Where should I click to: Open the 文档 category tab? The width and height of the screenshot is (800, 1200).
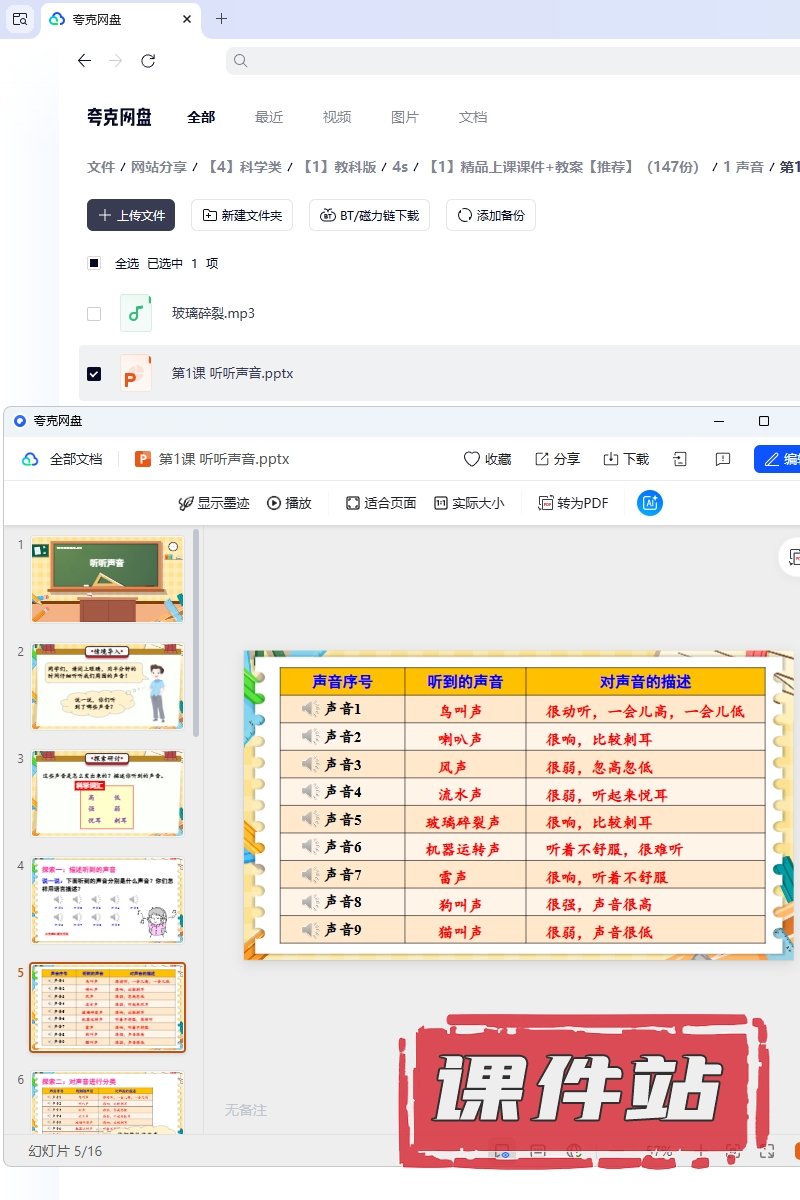pyautogui.click(x=473, y=117)
